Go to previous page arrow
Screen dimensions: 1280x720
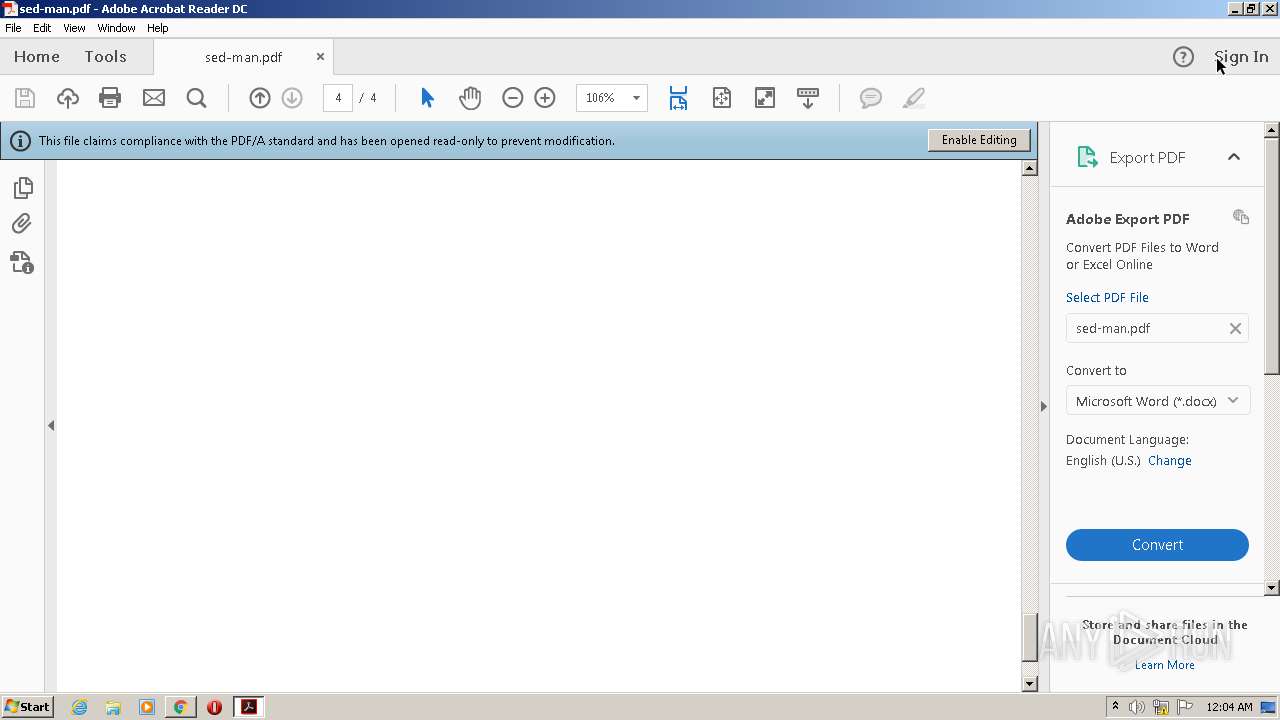pos(260,98)
